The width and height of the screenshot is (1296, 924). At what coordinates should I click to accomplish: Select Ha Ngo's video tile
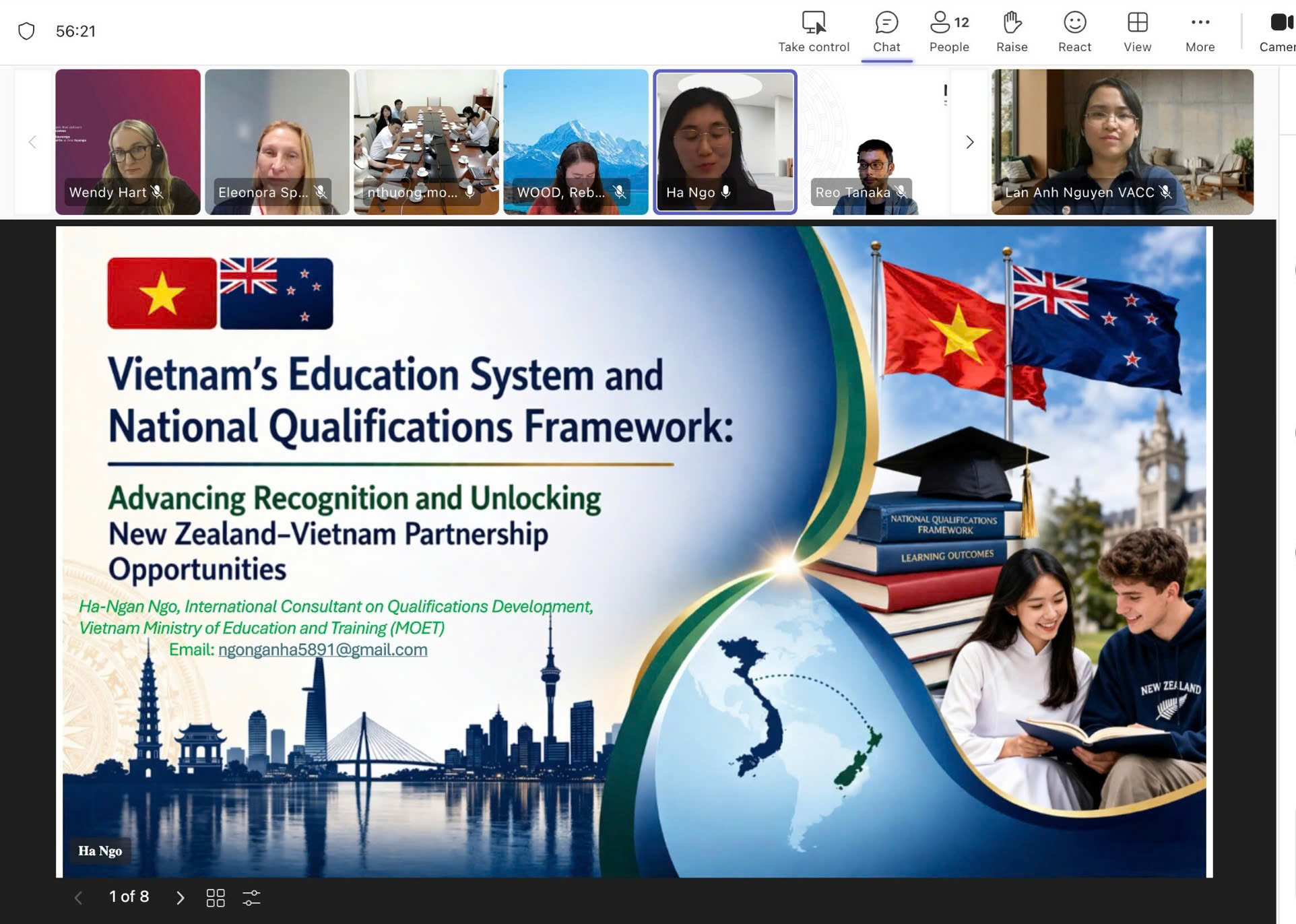click(x=725, y=141)
